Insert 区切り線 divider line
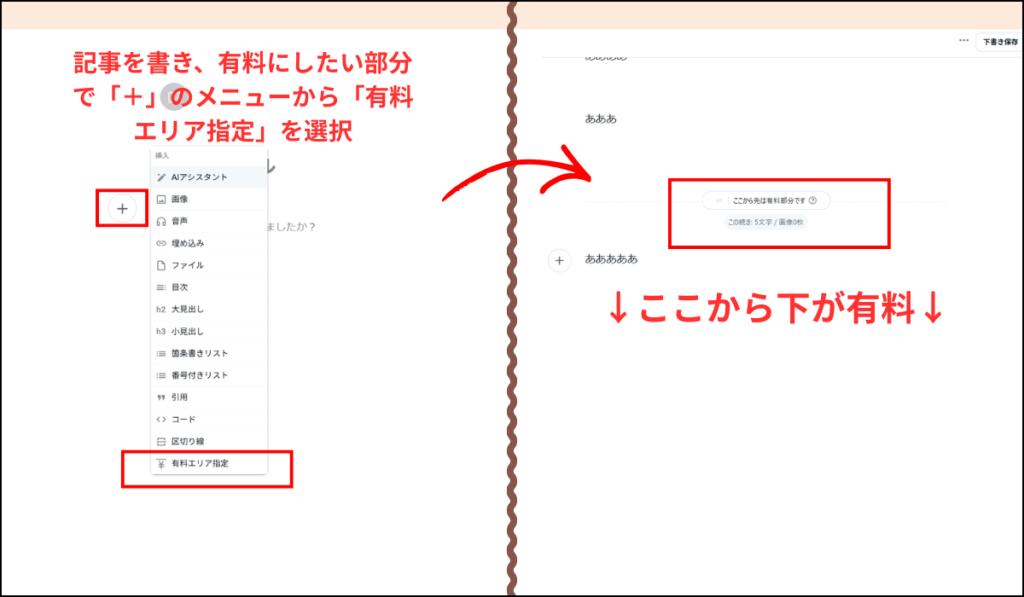1024x597 pixels. click(187, 441)
